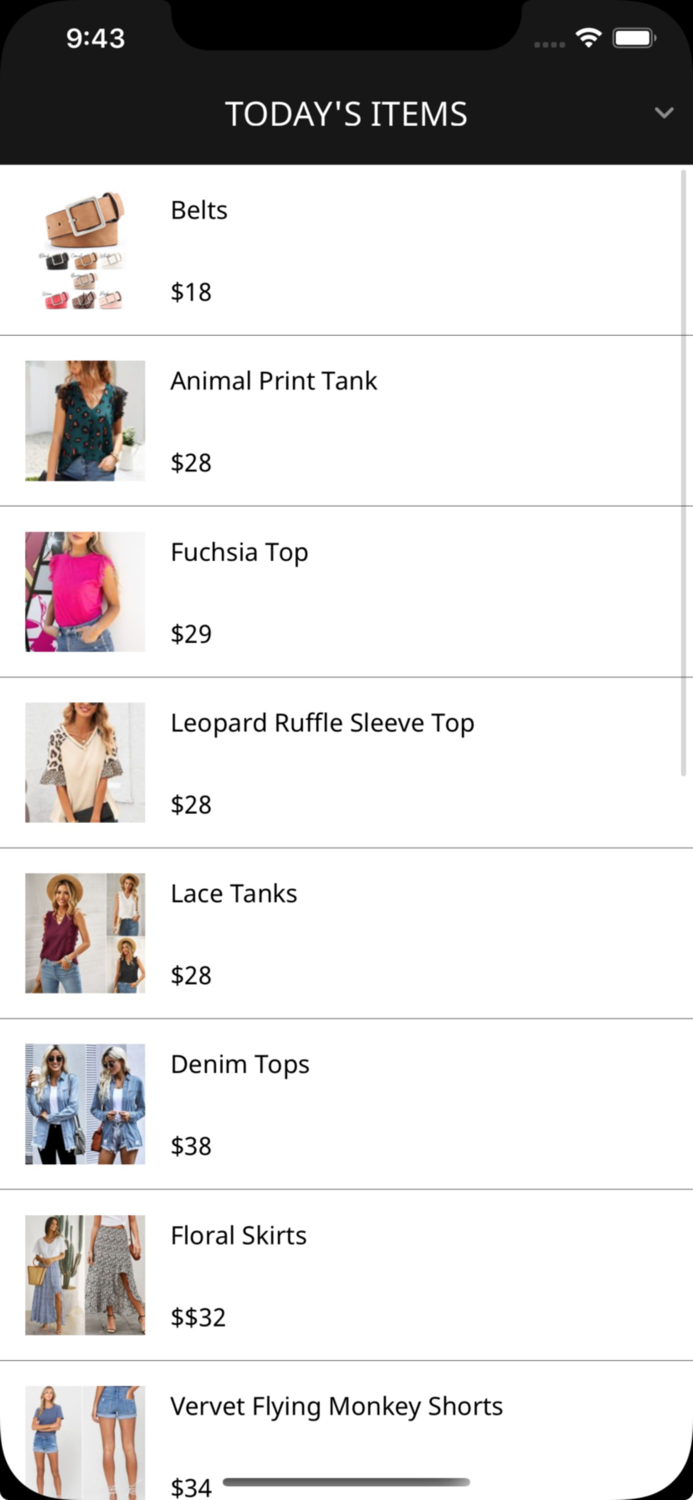
Task: Open the Floral Skirts photo
Action: (x=84, y=1274)
